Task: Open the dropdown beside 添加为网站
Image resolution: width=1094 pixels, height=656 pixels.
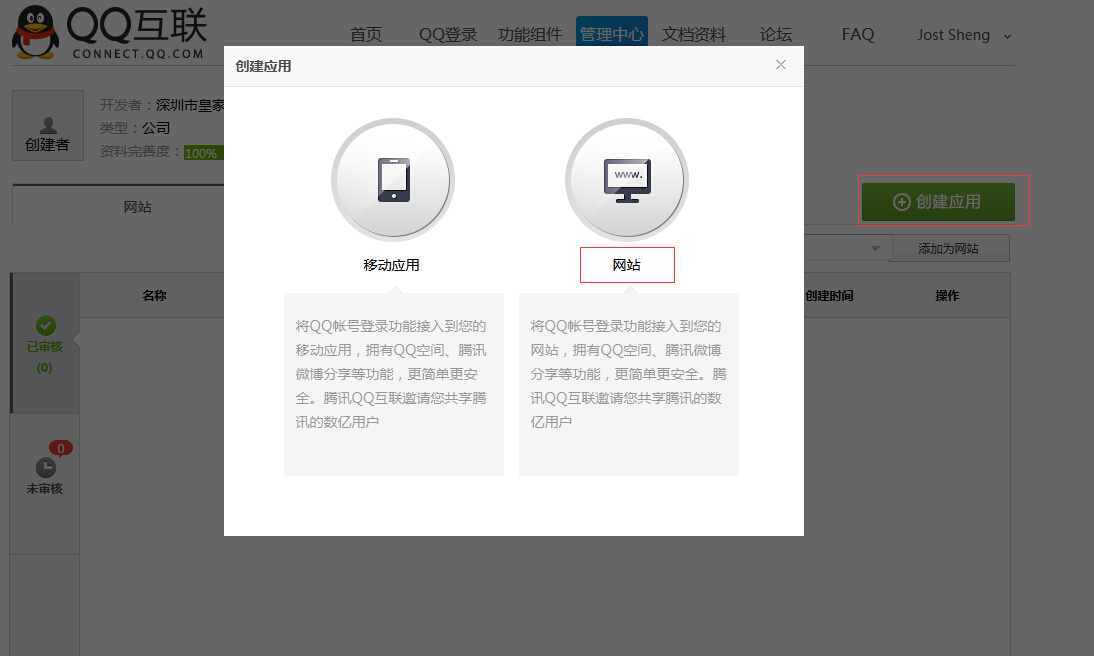Action: (x=875, y=248)
